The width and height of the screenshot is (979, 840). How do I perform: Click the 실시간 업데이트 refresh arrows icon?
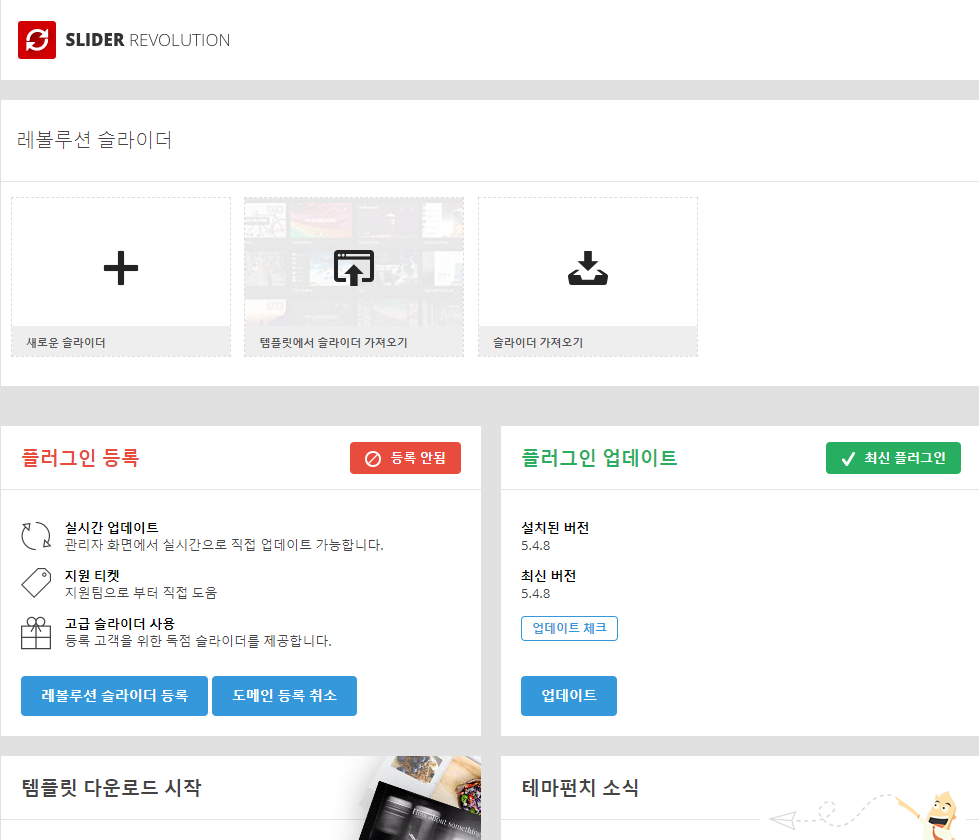(x=36, y=536)
